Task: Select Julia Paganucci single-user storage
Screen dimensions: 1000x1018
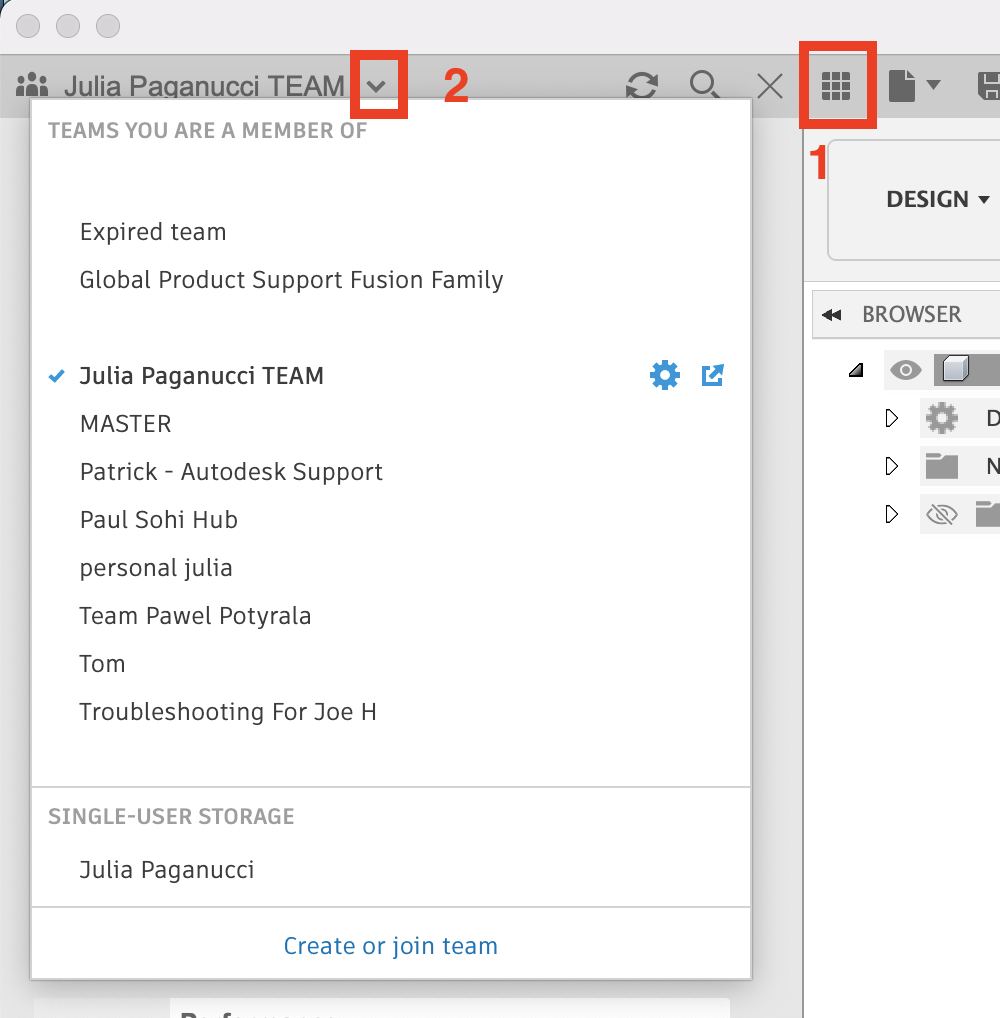Action: tap(166, 870)
